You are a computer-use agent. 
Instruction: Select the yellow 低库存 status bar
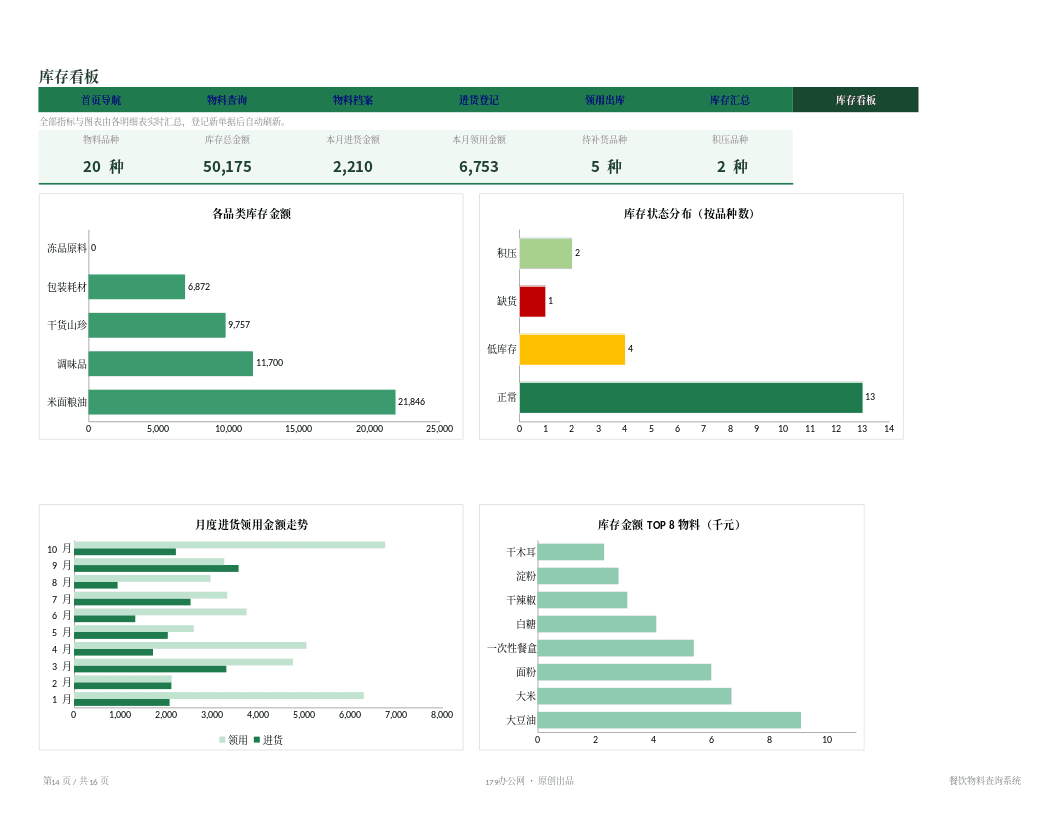[572, 349]
